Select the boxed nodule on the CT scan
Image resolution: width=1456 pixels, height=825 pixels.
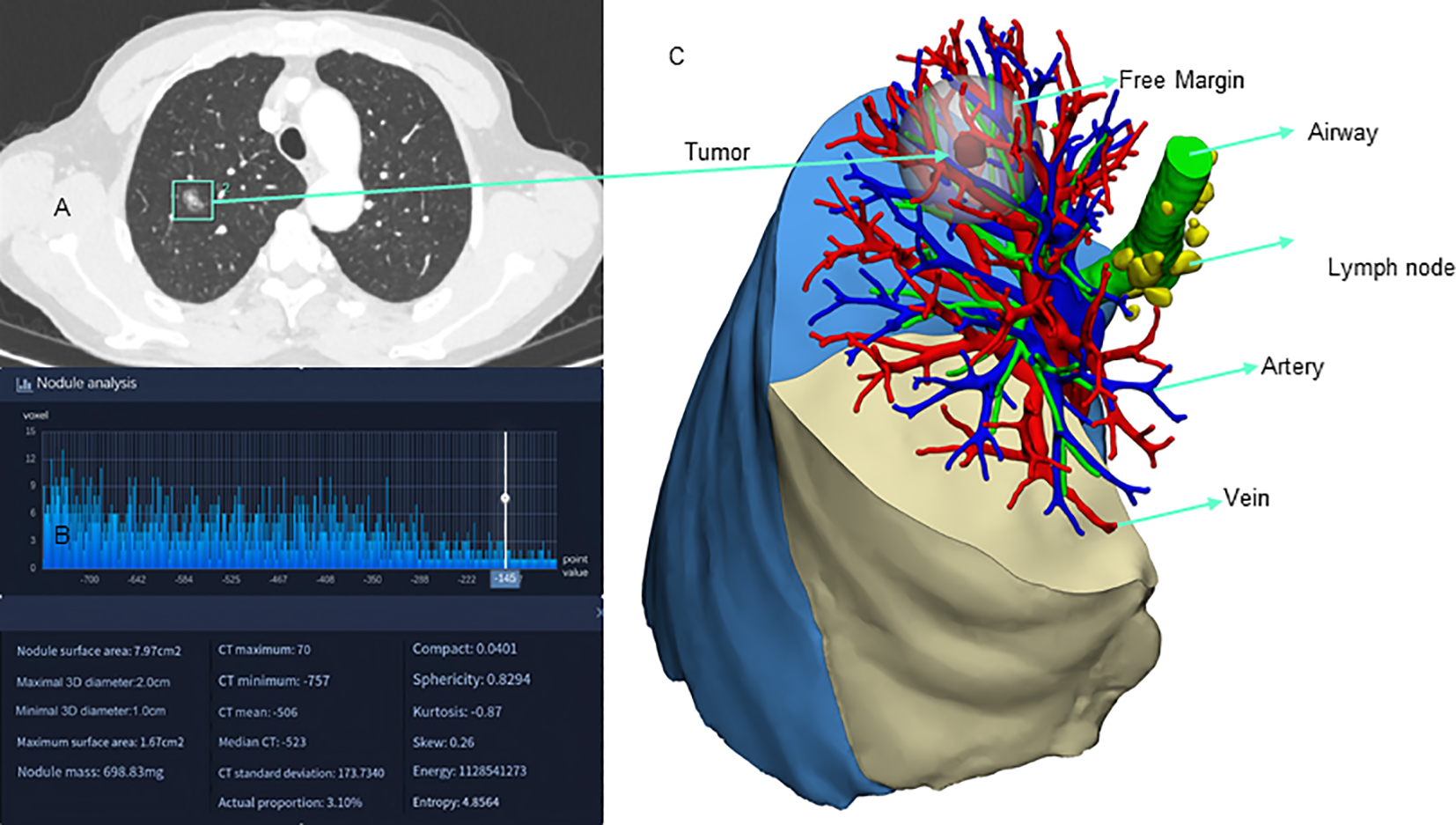(x=193, y=201)
